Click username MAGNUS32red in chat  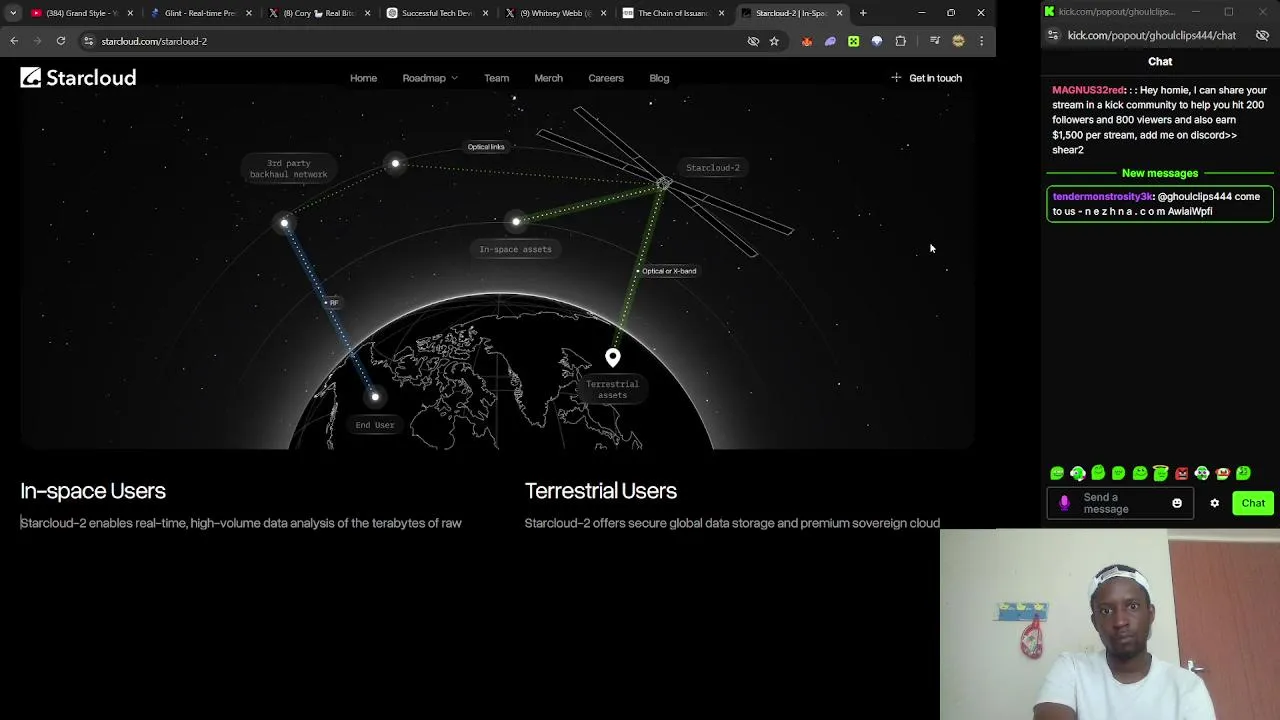(x=1088, y=90)
